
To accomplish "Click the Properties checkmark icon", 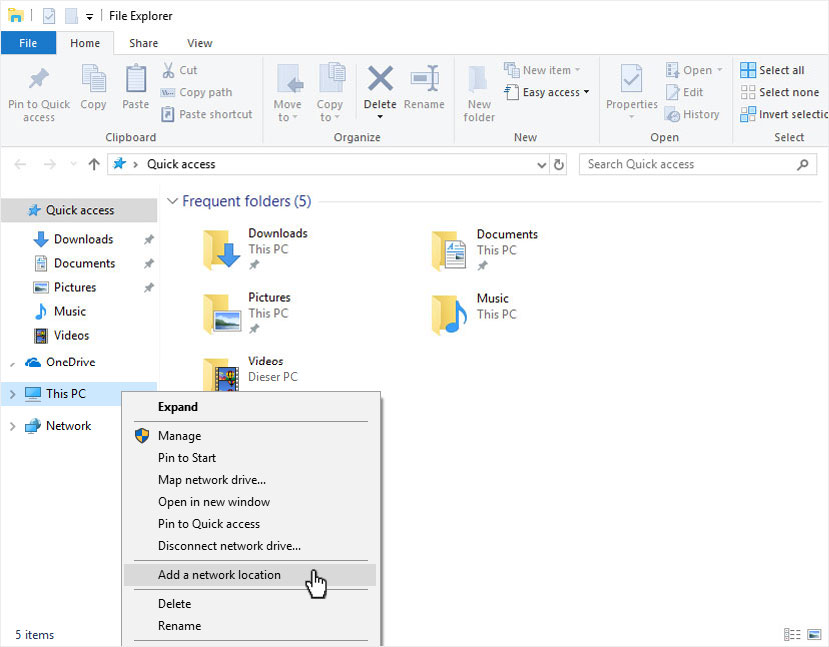I will click(x=631, y=79).
